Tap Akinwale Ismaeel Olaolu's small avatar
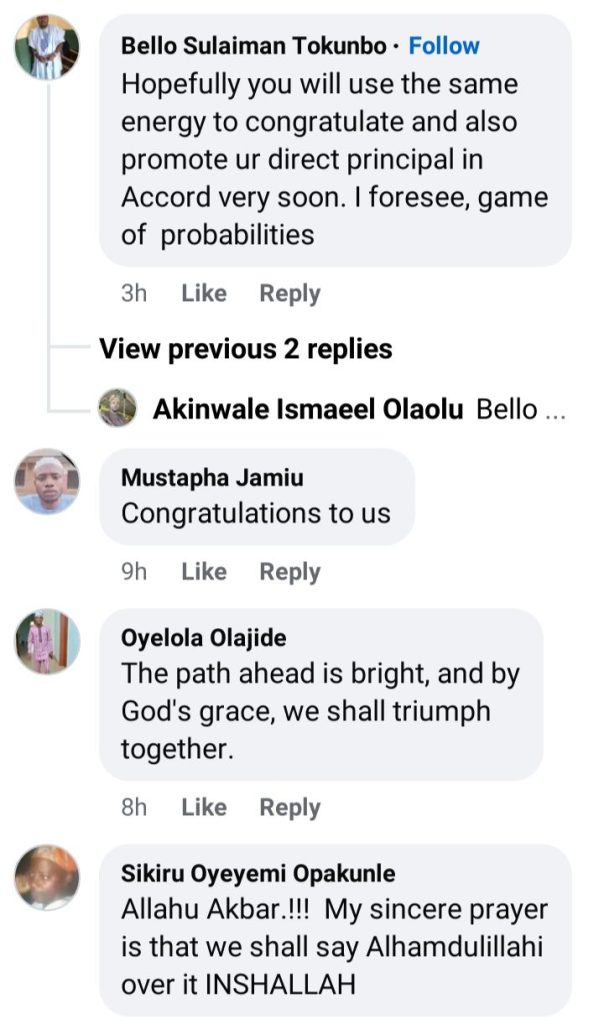This screenshot has width=604, height=1024. pos(117,408)
